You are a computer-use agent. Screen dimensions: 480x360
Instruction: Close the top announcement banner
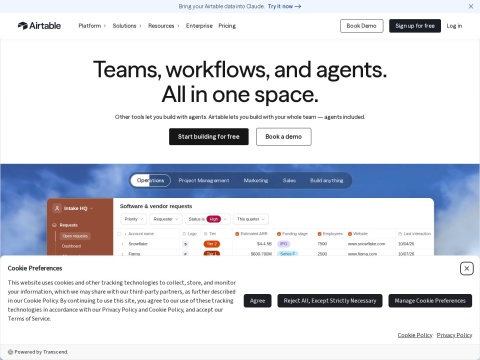pos(471,6)
